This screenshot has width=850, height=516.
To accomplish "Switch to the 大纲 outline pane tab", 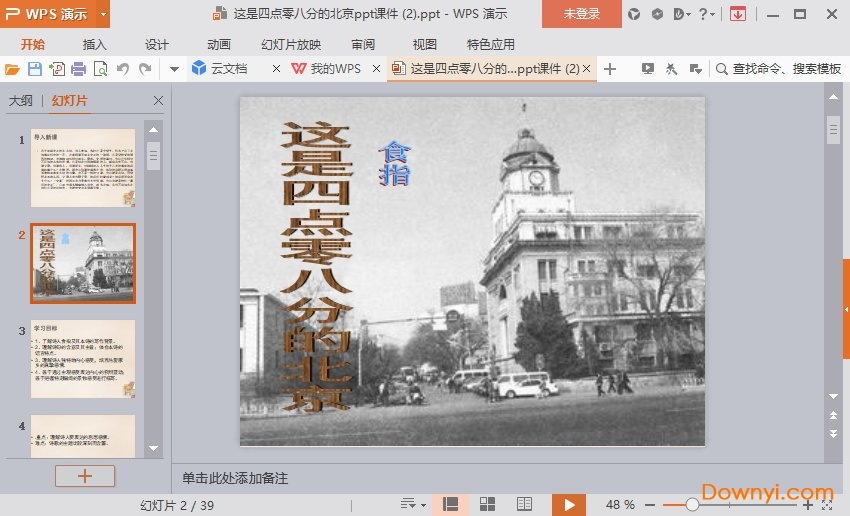I will [x=21, y=100].
